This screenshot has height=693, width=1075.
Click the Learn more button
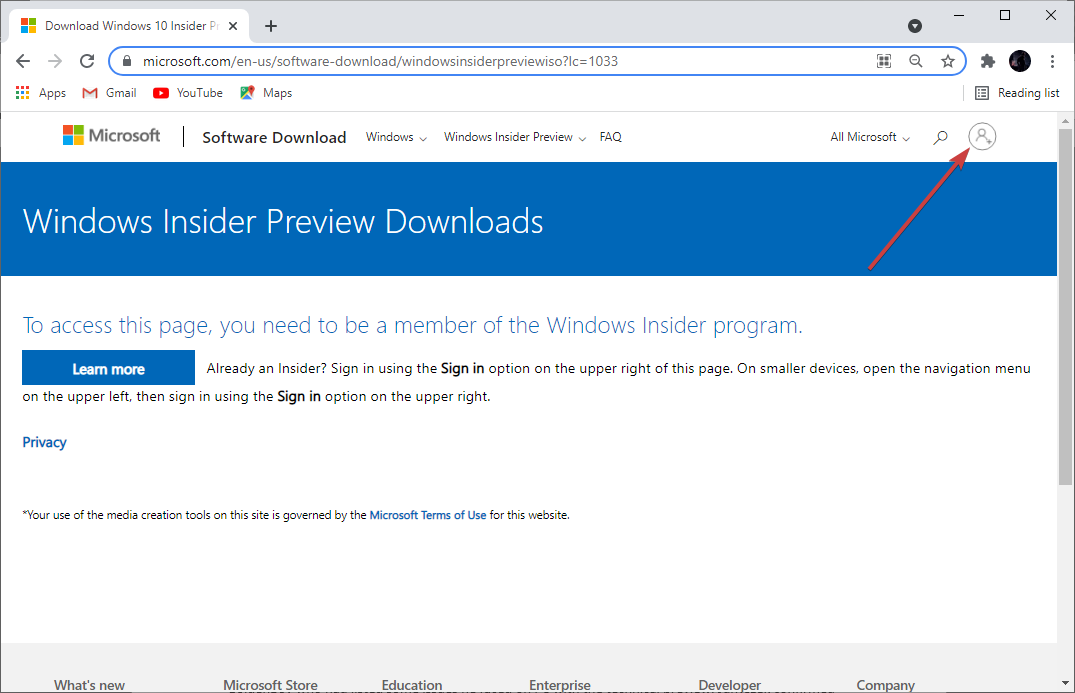[x=108, y=368]
